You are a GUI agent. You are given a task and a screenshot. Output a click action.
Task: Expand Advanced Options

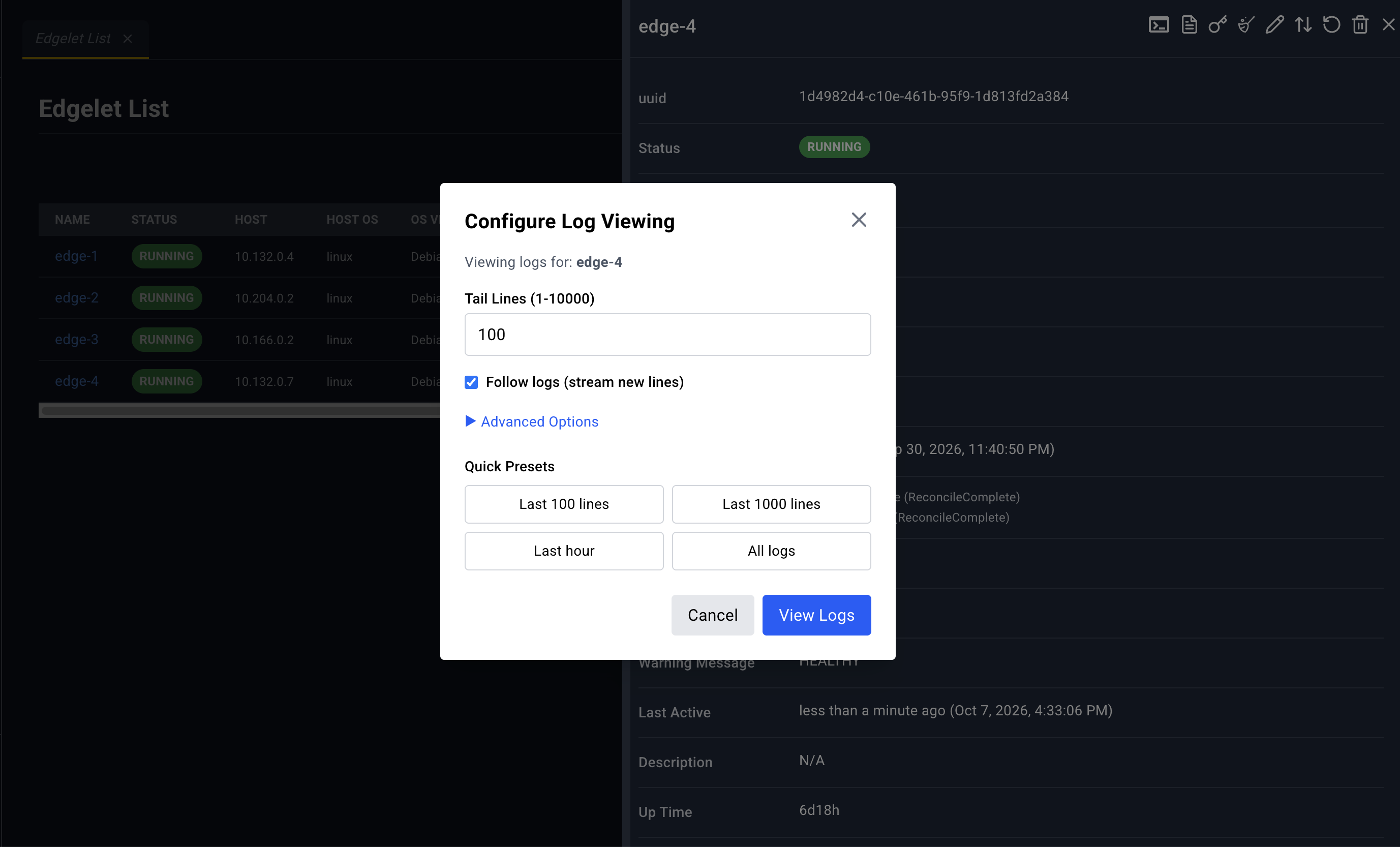click(x=531, y=421)
